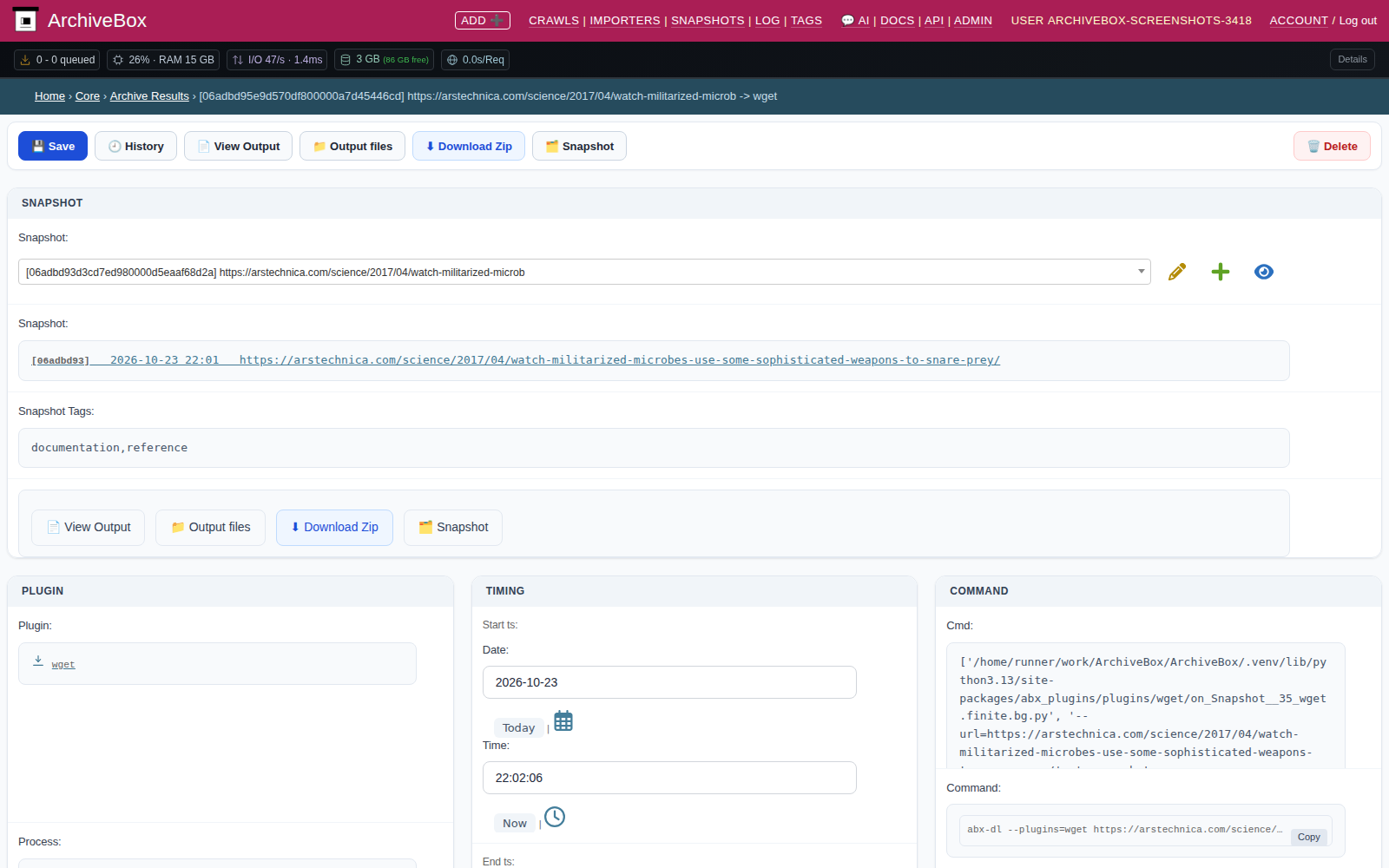The image size is (1389, 868).
Task: Open the API link
Action: (934, 21)
